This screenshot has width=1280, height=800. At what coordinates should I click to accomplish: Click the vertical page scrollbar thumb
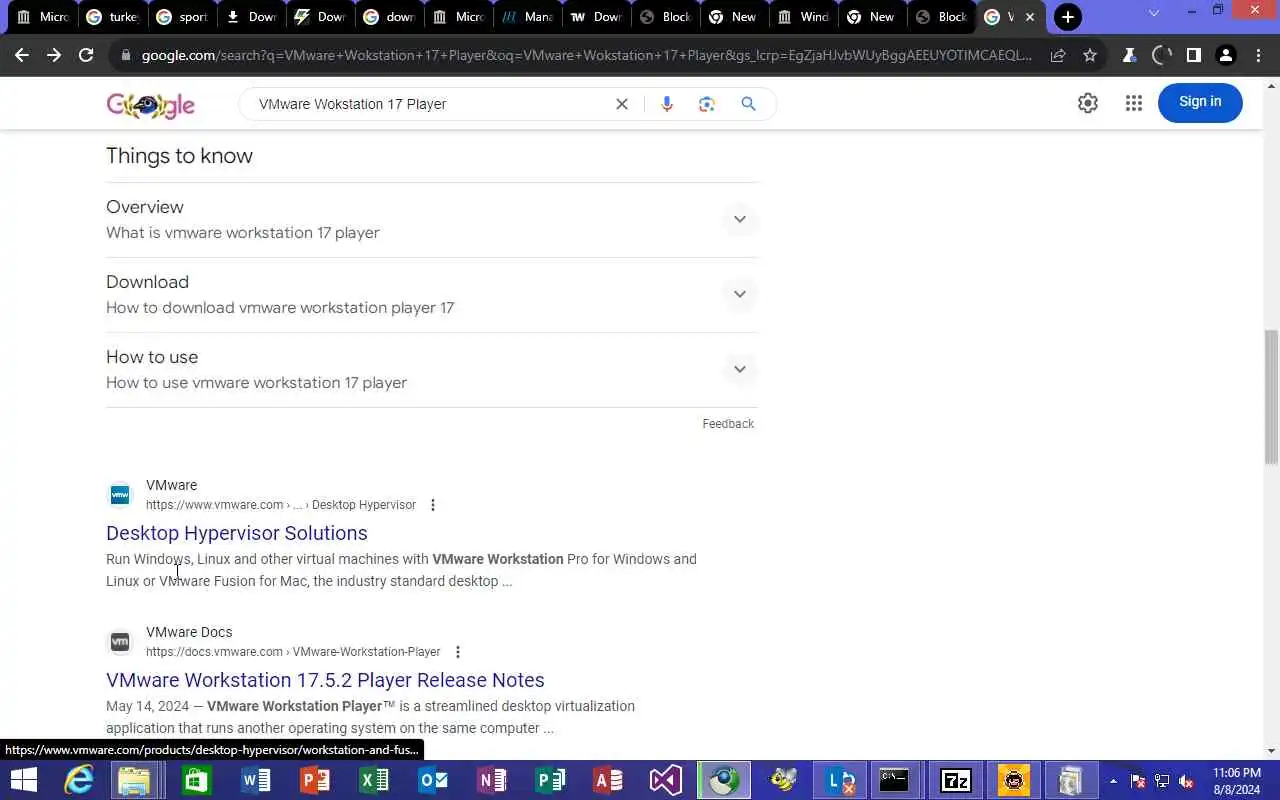1271,396
